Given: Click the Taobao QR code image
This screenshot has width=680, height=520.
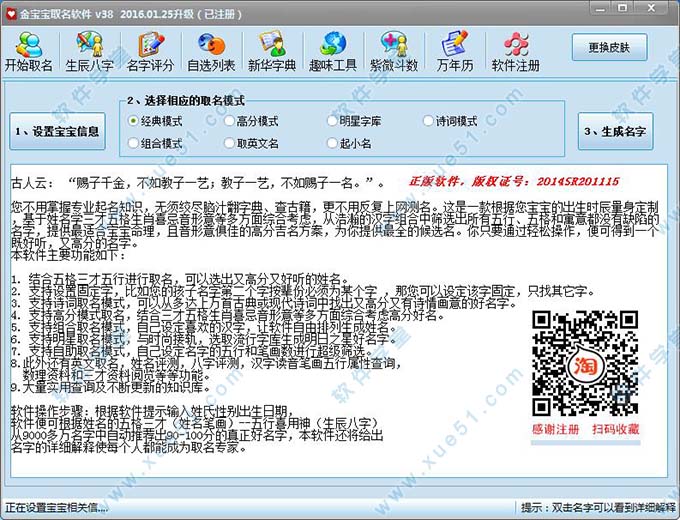Looking at the screenshot, I should [x=585, y=363].
